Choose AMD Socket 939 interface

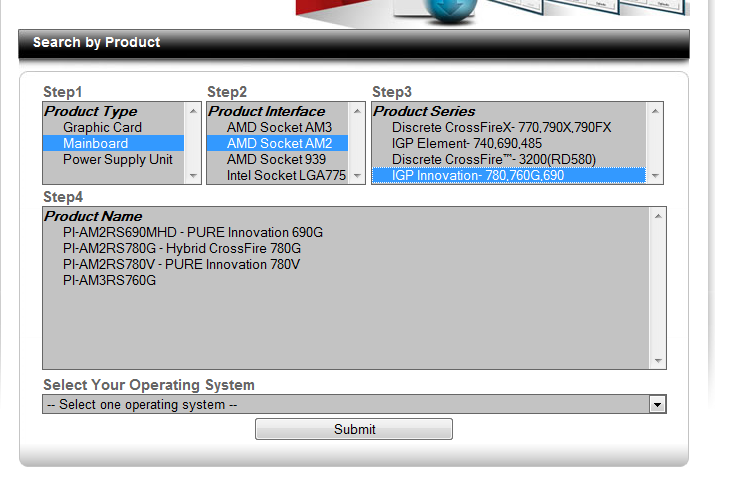(x=278, y=159)
